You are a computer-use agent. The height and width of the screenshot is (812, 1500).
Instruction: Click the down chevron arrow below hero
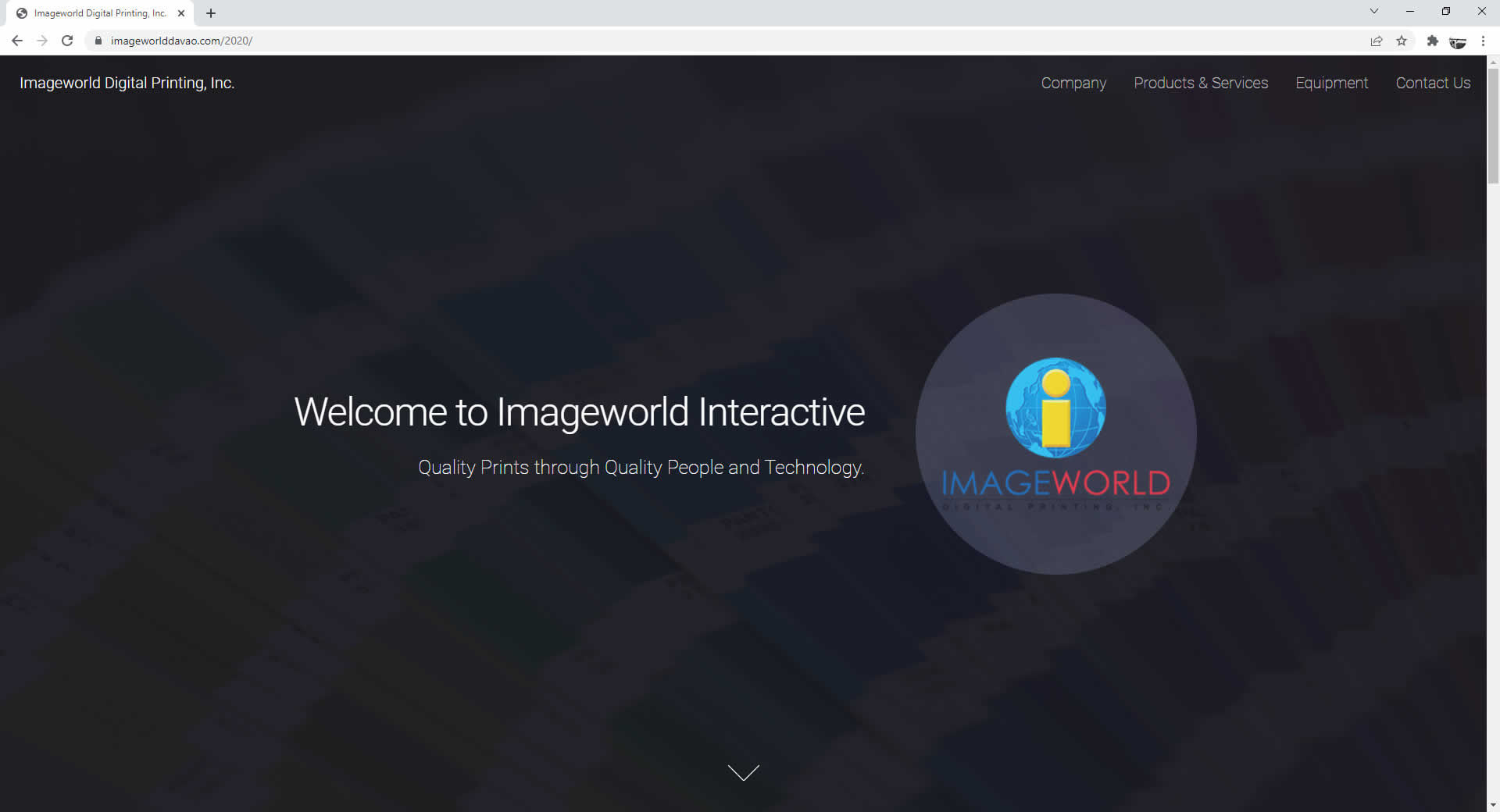point(743,772)
